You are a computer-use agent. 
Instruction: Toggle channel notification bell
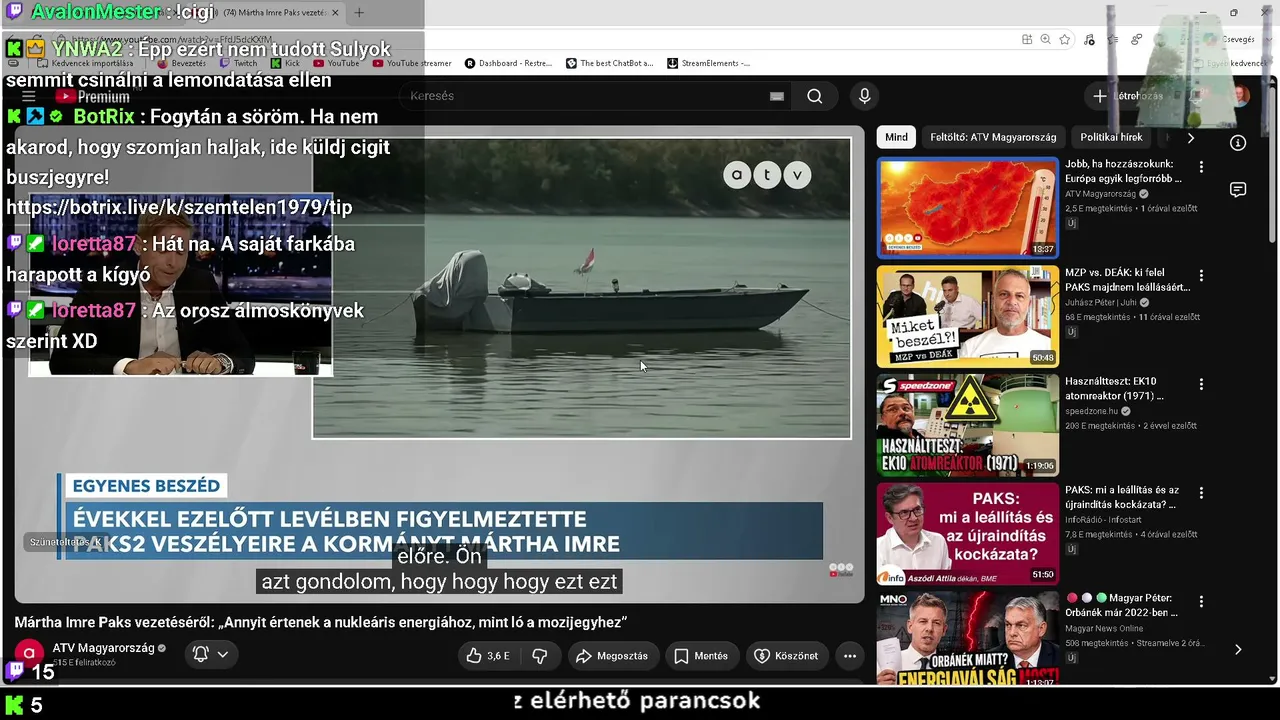pos(200,654)
